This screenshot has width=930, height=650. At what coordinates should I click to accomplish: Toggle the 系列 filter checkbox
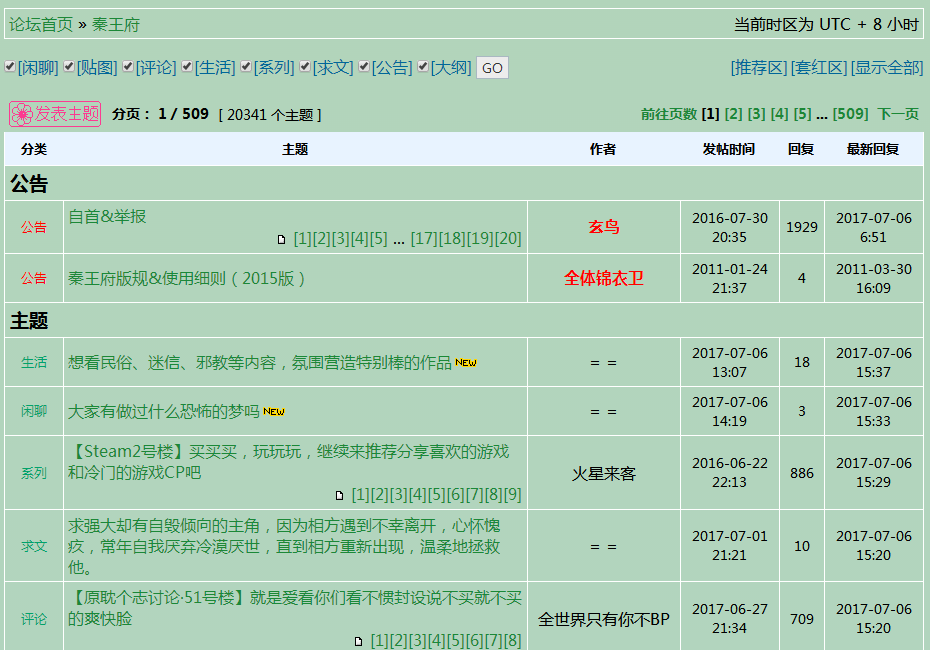coord(246,66)
